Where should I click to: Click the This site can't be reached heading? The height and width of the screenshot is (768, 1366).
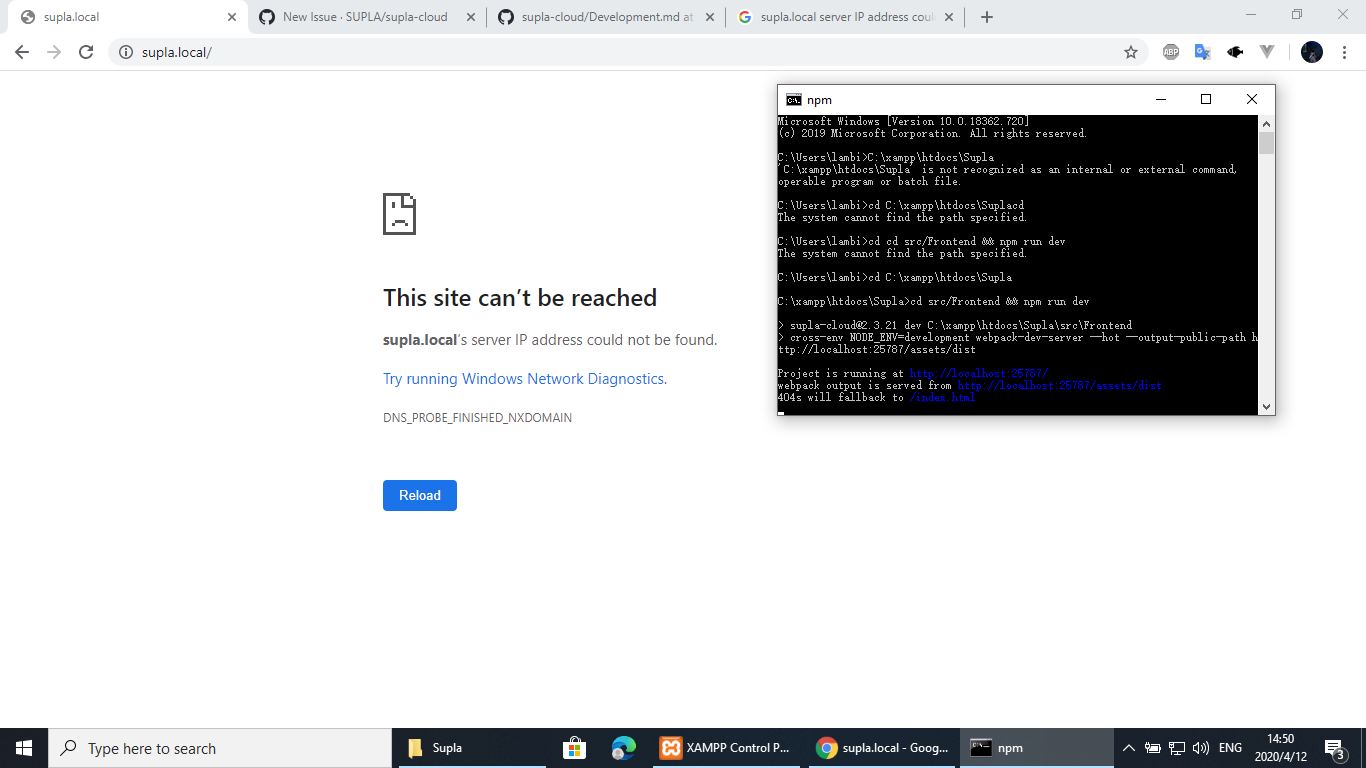520,298
